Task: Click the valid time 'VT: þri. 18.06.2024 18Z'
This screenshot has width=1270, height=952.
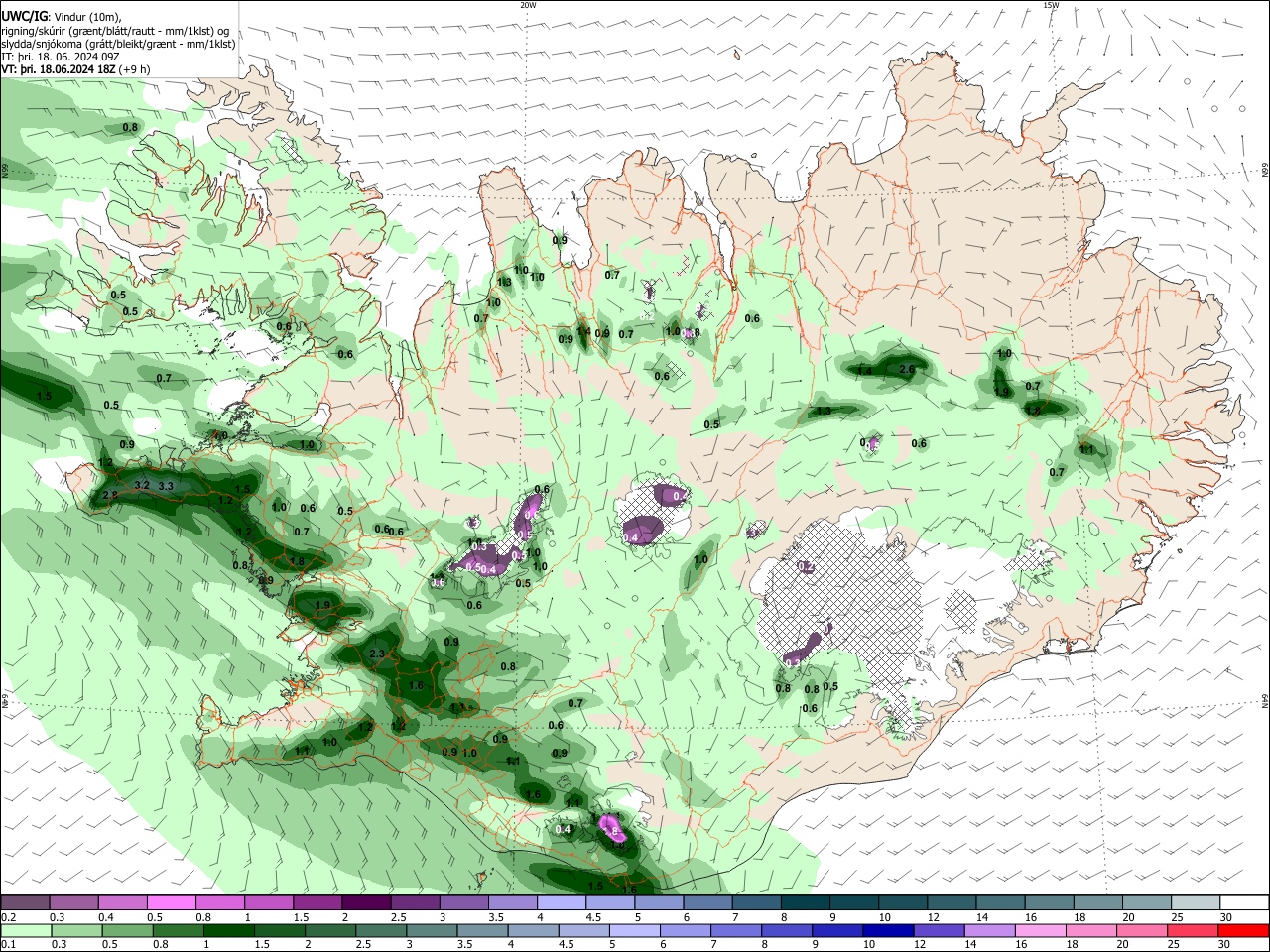Action: point(59,69)
